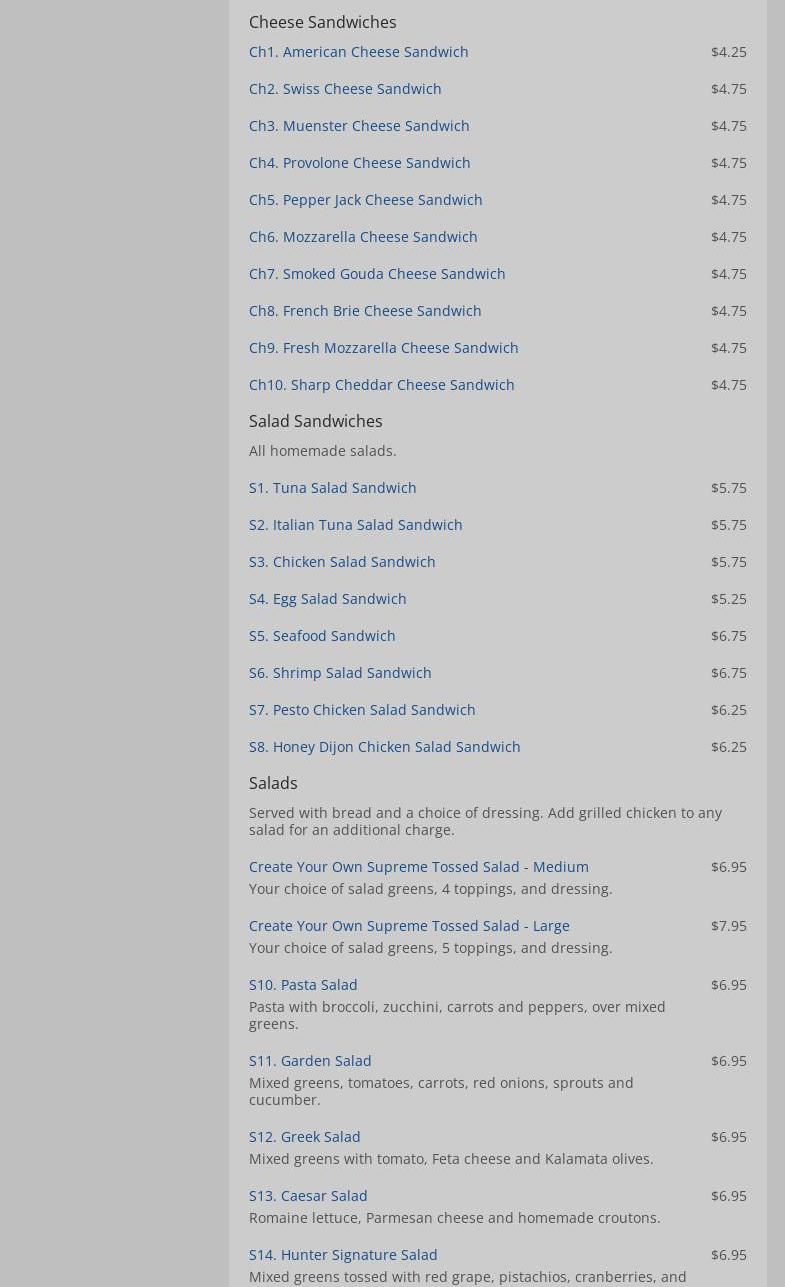
Task: Select S11. Garden Salad
Action: click(x=310, y=1061)
